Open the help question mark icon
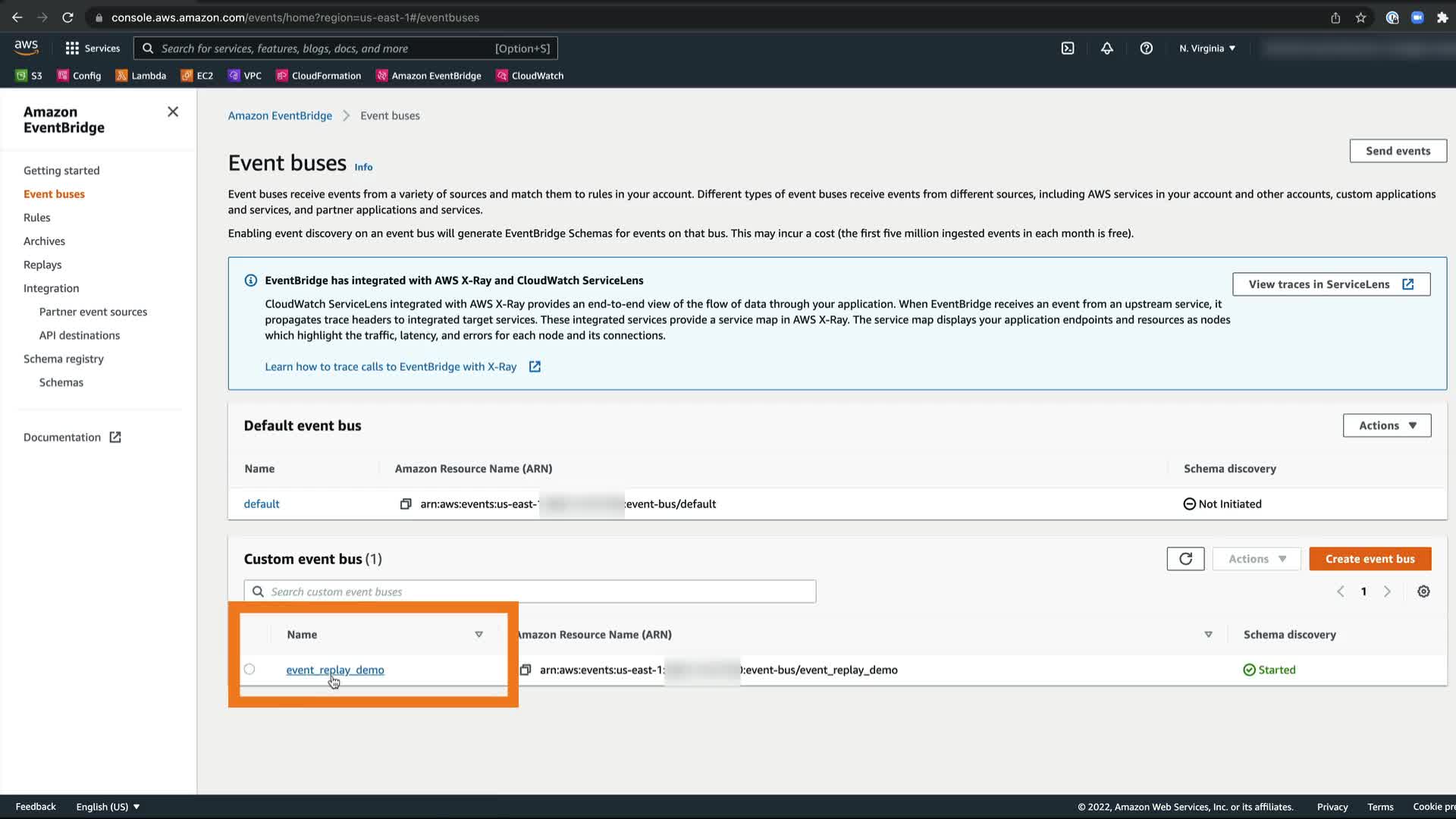 [x=1147, y=49]
